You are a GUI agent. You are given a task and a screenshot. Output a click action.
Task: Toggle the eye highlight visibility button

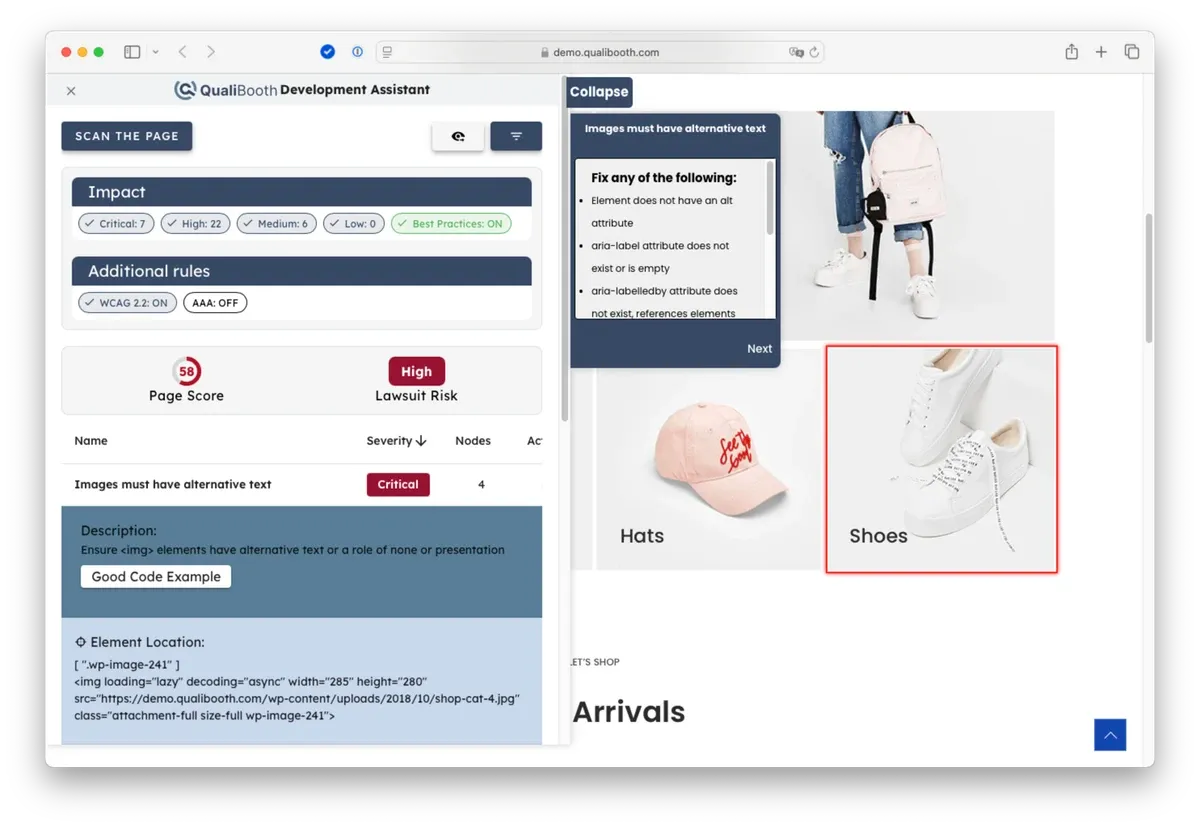[x=458, y=137]
